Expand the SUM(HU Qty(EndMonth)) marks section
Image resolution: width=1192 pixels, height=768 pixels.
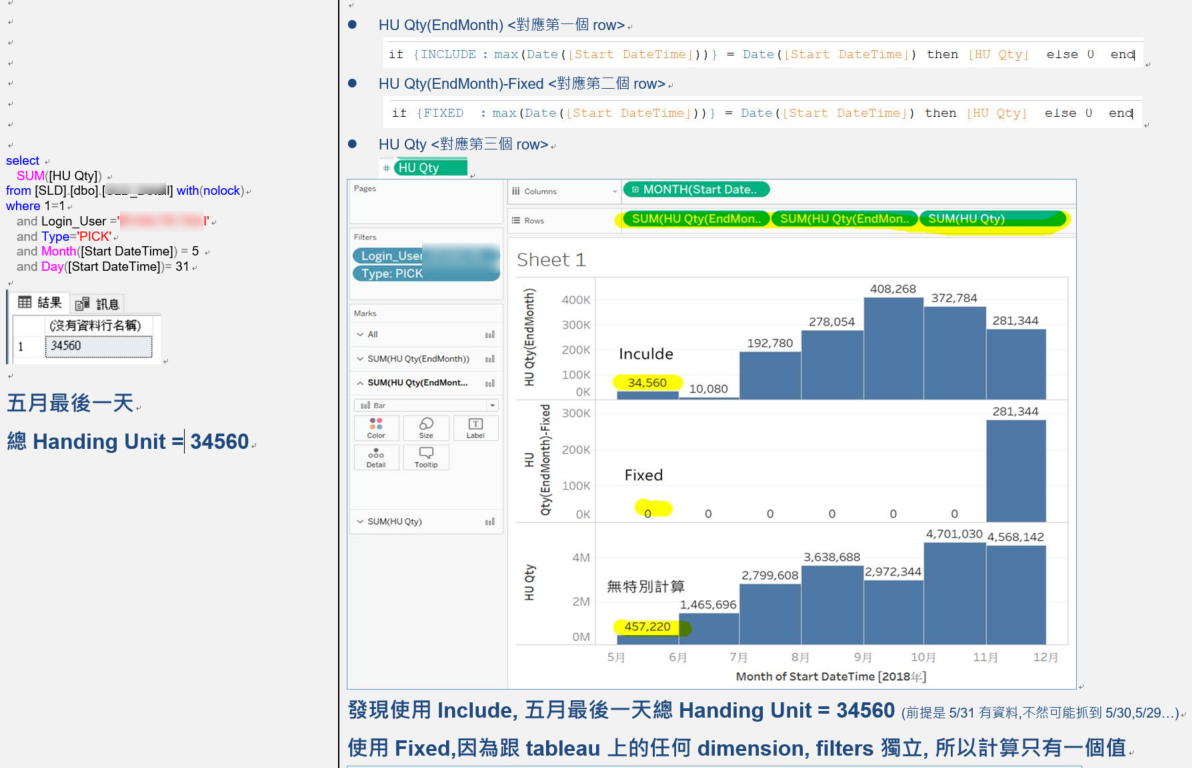pos(360,359)
